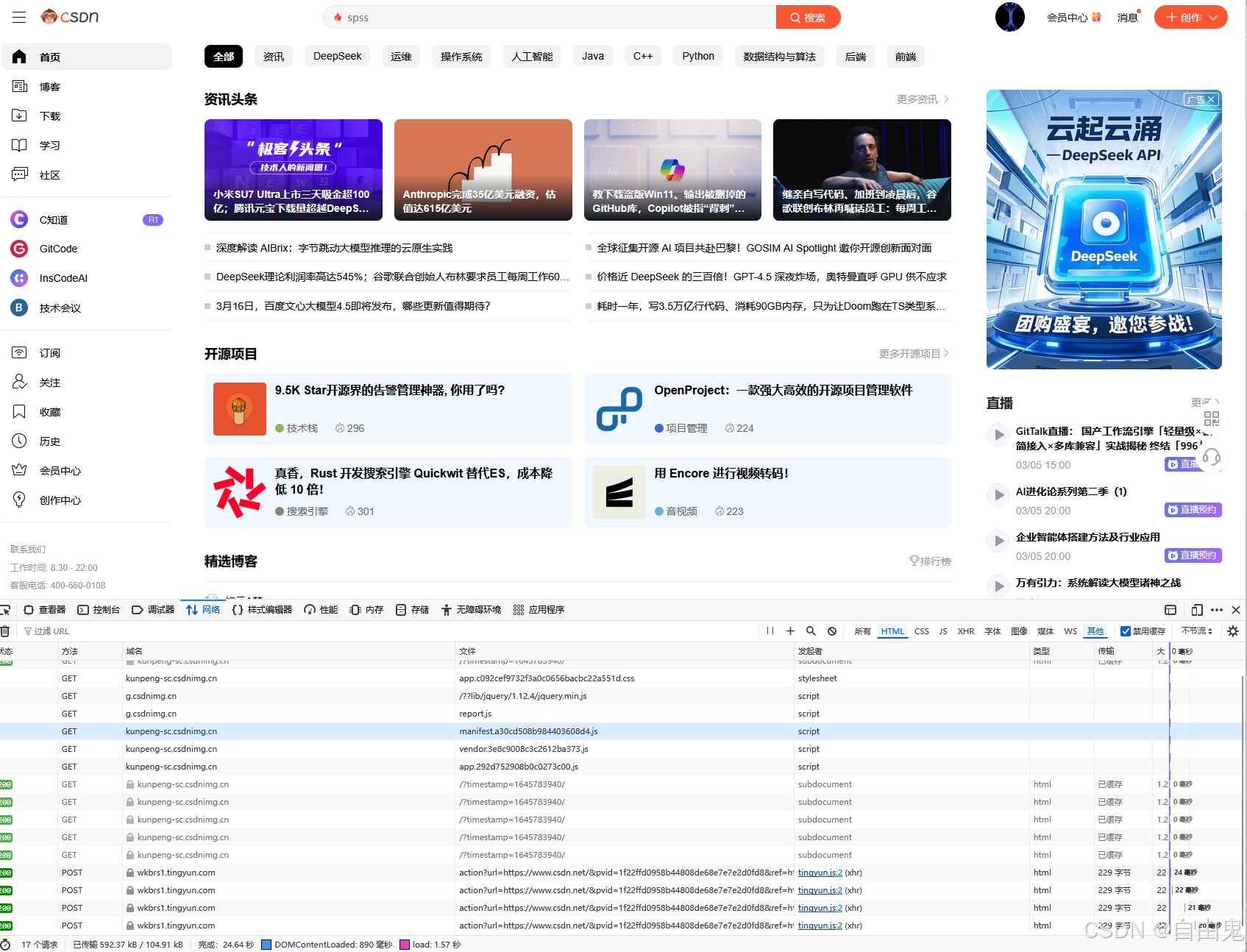Toggle 禁用缓存 checkbox
This screenshot has height=952, width=1247.
1126,631
